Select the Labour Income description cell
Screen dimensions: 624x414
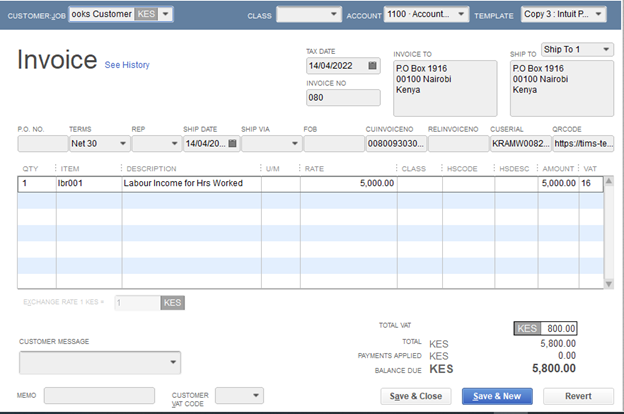[189, 184]
